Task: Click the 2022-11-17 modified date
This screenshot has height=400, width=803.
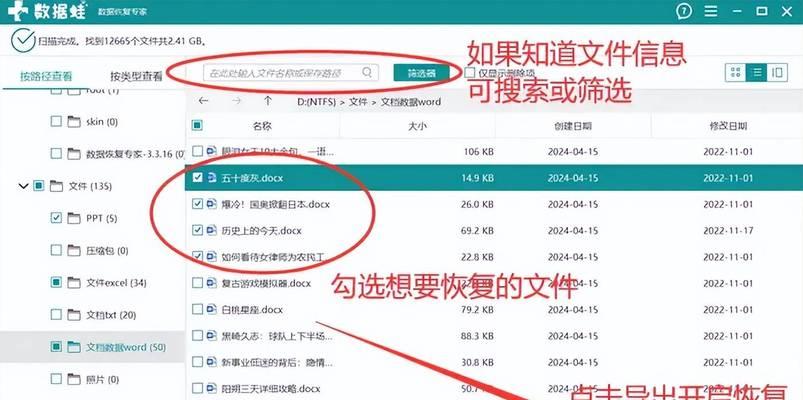Action: [x=728, y=230]
